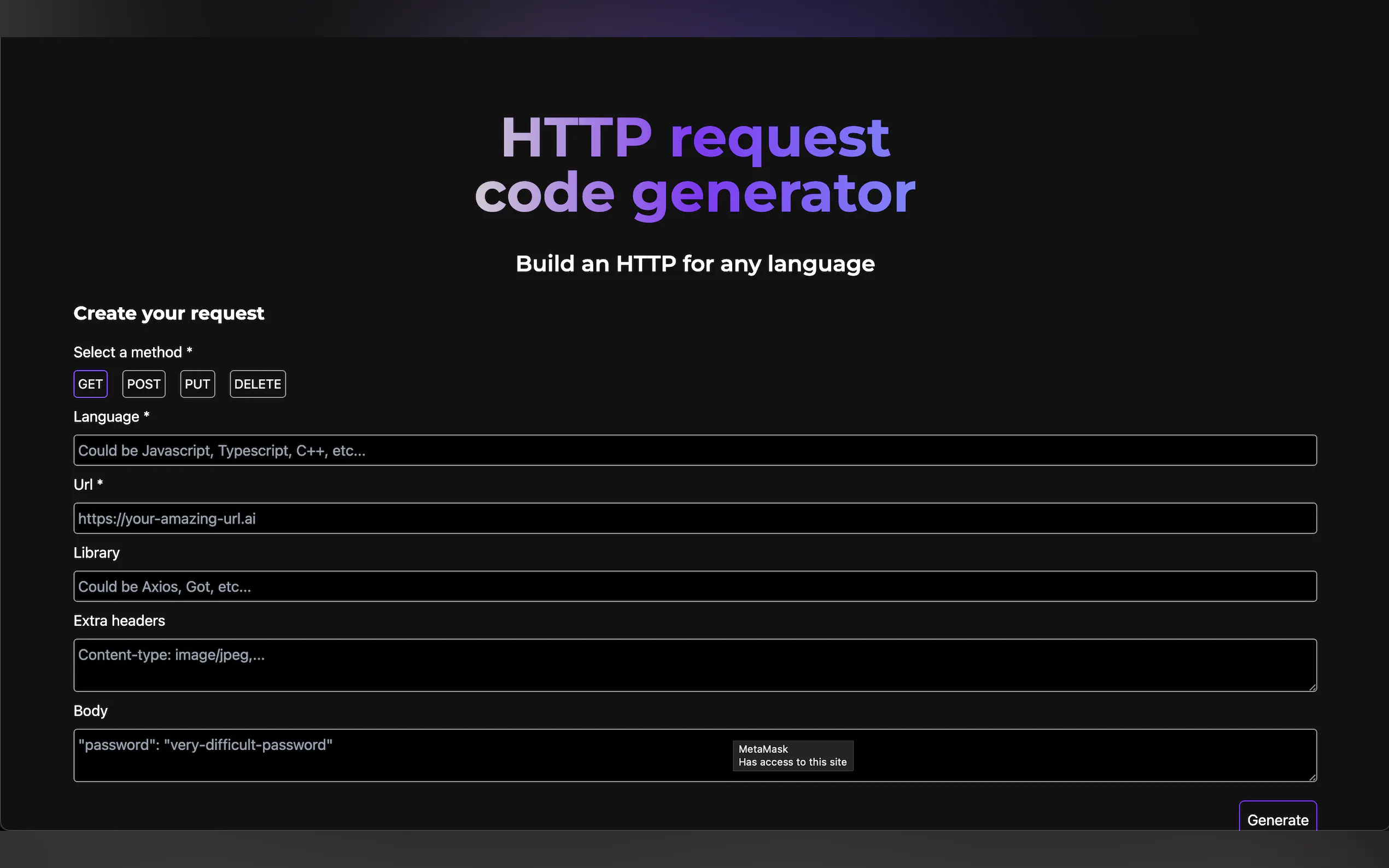Click the 'Create your request' heading

click(169, 313)
